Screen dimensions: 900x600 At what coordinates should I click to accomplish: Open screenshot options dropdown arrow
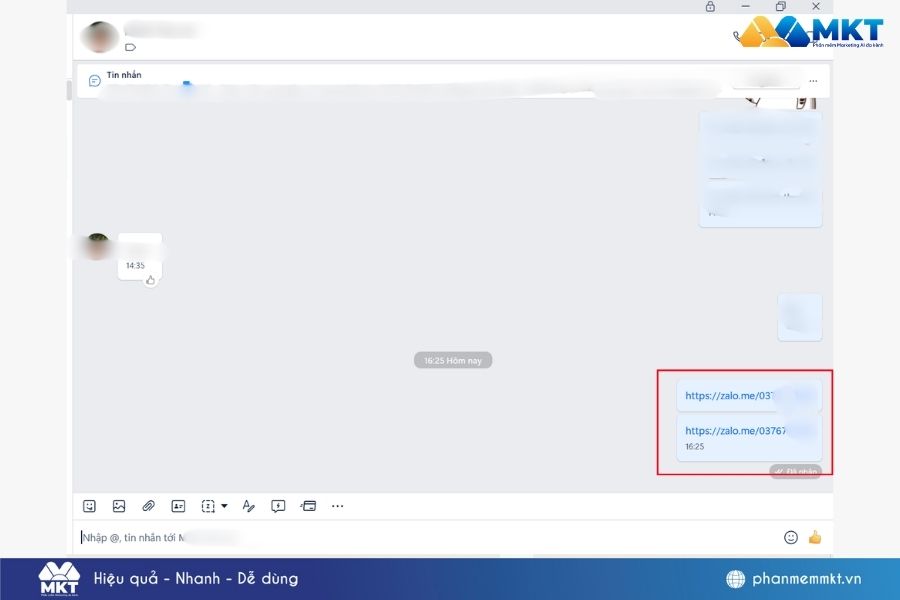(224, 506)
